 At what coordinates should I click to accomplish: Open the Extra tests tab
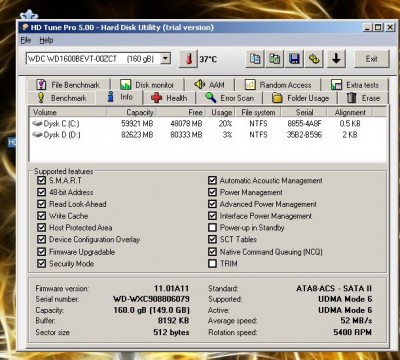[x=355, y=85]
